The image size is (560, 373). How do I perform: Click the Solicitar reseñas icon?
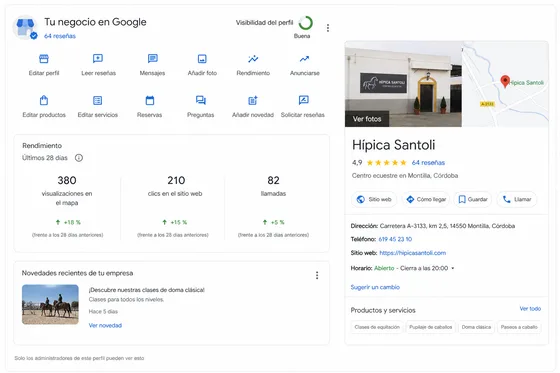tap(304, 100)
